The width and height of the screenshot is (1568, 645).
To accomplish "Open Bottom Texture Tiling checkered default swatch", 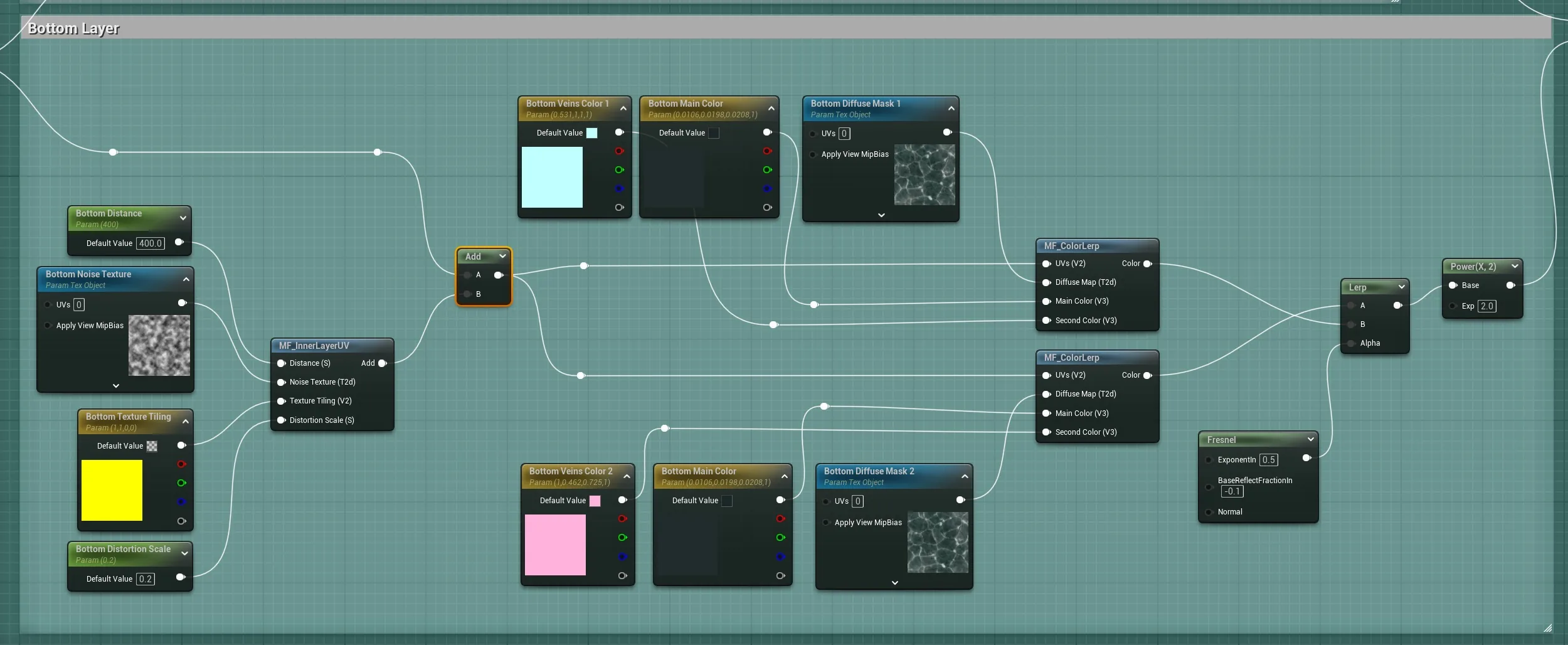I will (152, 446).
